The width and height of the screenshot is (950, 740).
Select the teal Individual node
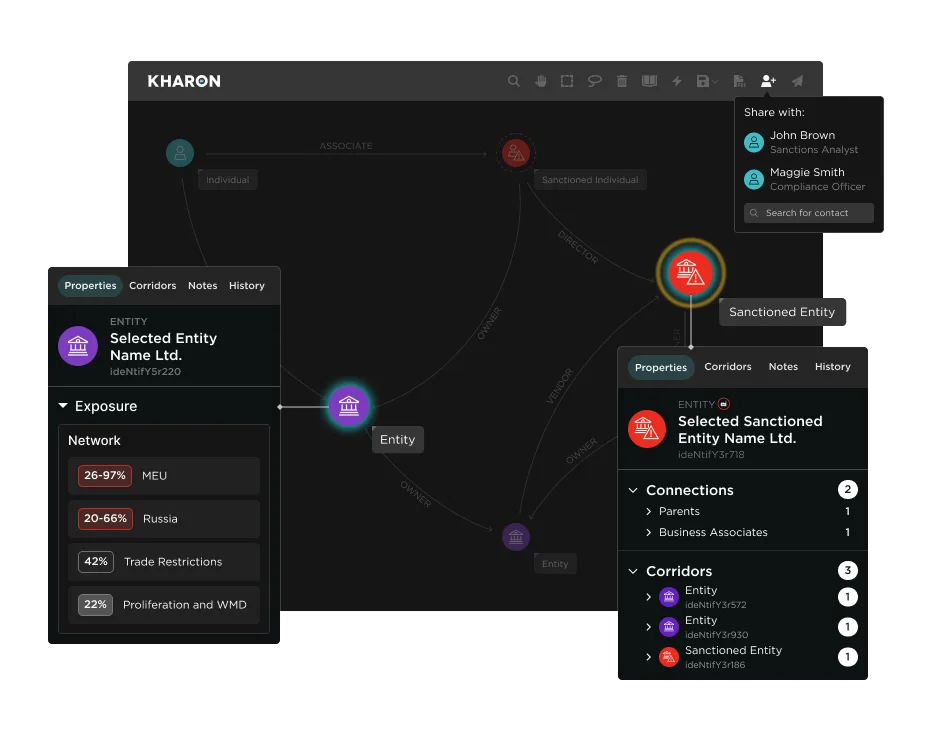click(x=180, y=153)
